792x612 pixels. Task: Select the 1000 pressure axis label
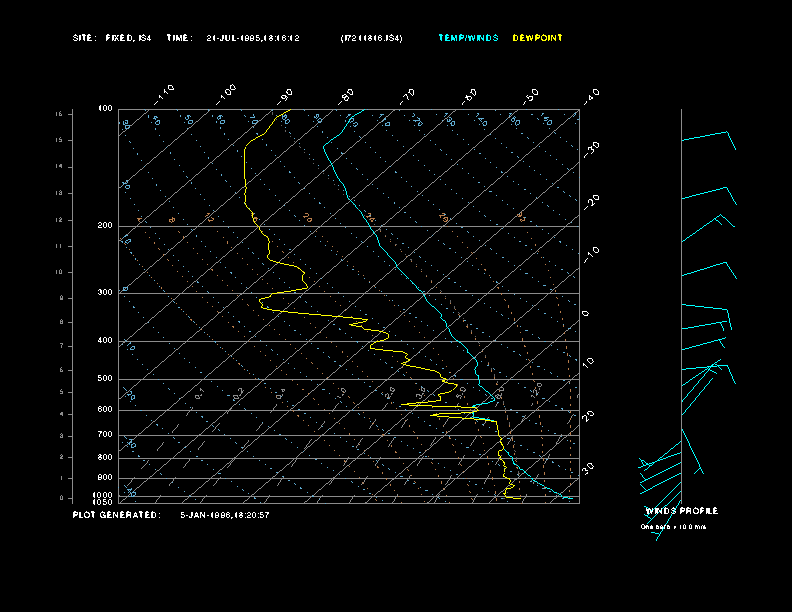pos(103,495)
